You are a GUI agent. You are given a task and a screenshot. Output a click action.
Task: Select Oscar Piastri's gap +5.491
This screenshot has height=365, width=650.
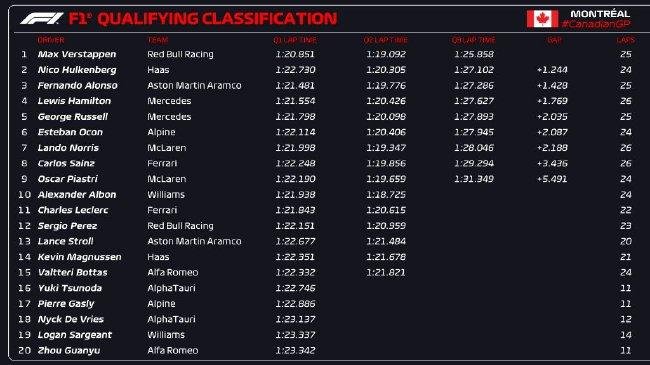552,179
